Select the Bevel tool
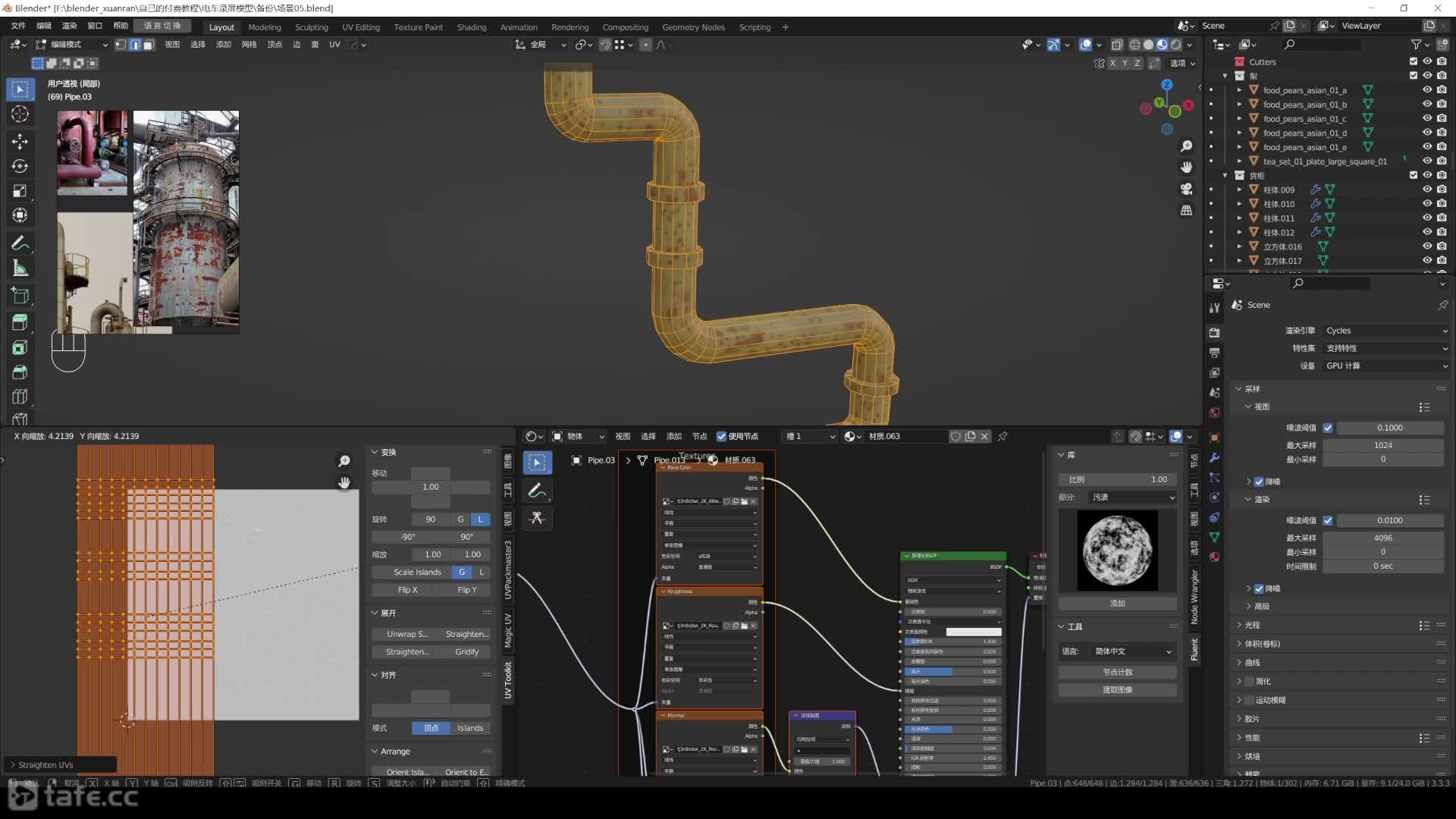 pyautogui.click(x=20, y=372)
